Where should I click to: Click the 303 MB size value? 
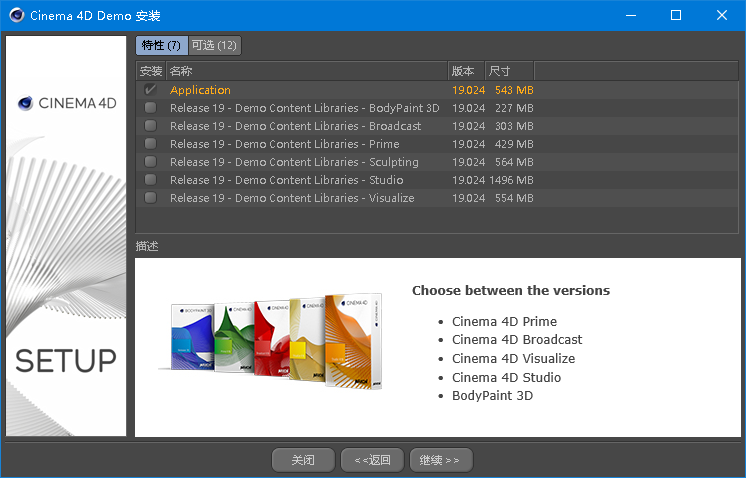tap(514, 126)
